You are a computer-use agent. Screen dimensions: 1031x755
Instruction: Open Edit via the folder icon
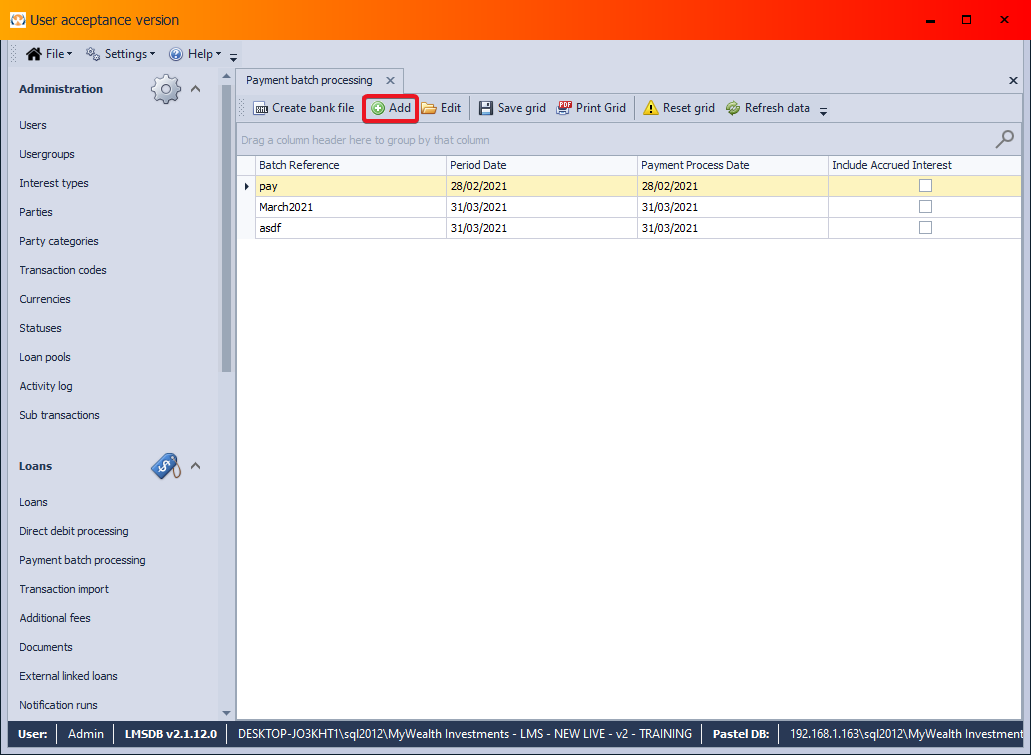point(429,108)
